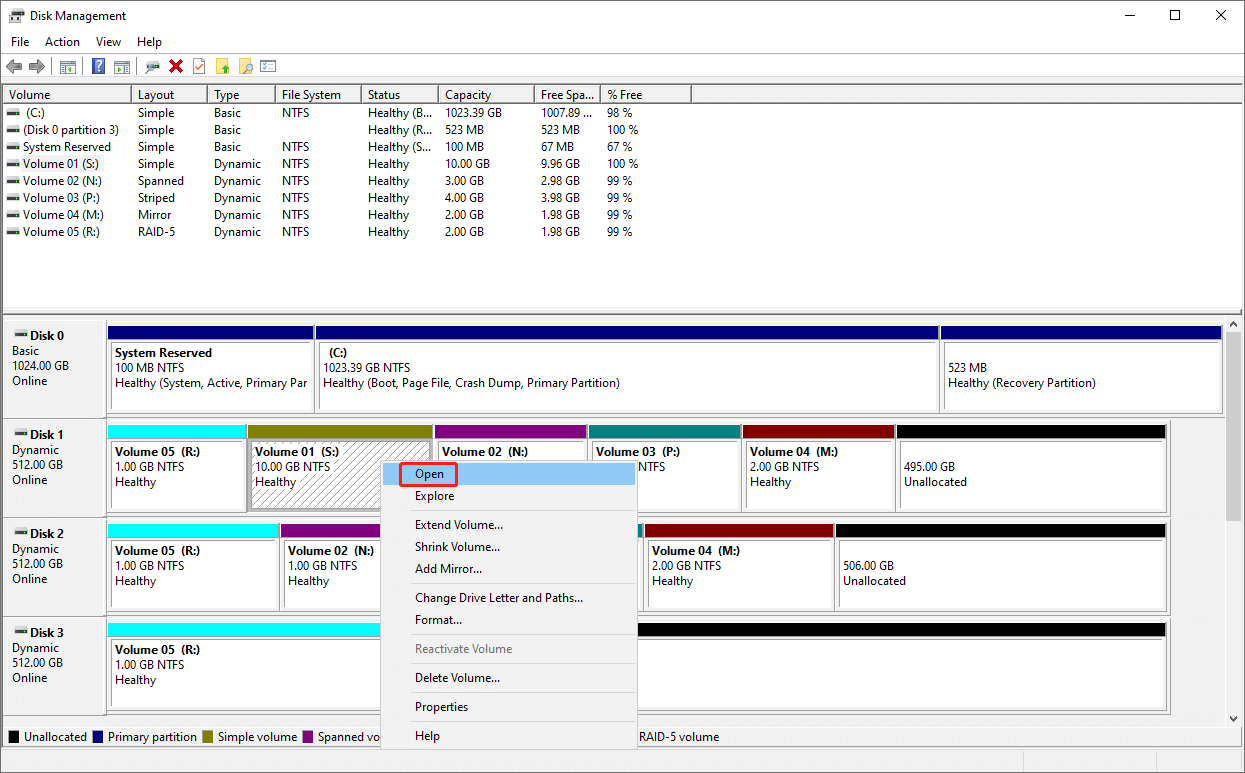Image resolution: width=1245 pixels, height=773 pixels.
Task: Click the olive Simple volume legend swatch
Action: click(x=208, y=737)
